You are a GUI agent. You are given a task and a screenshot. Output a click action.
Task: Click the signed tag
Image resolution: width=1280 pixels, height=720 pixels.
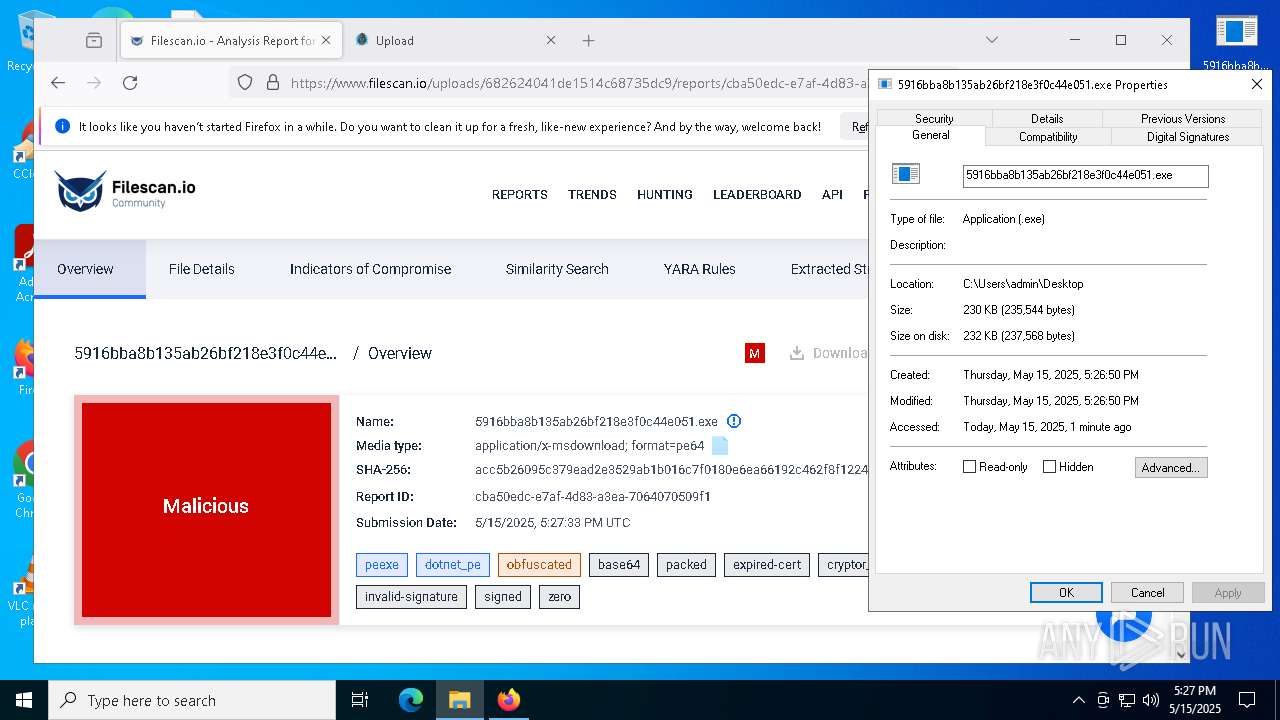pyautogui.click(x=503, y=597)
